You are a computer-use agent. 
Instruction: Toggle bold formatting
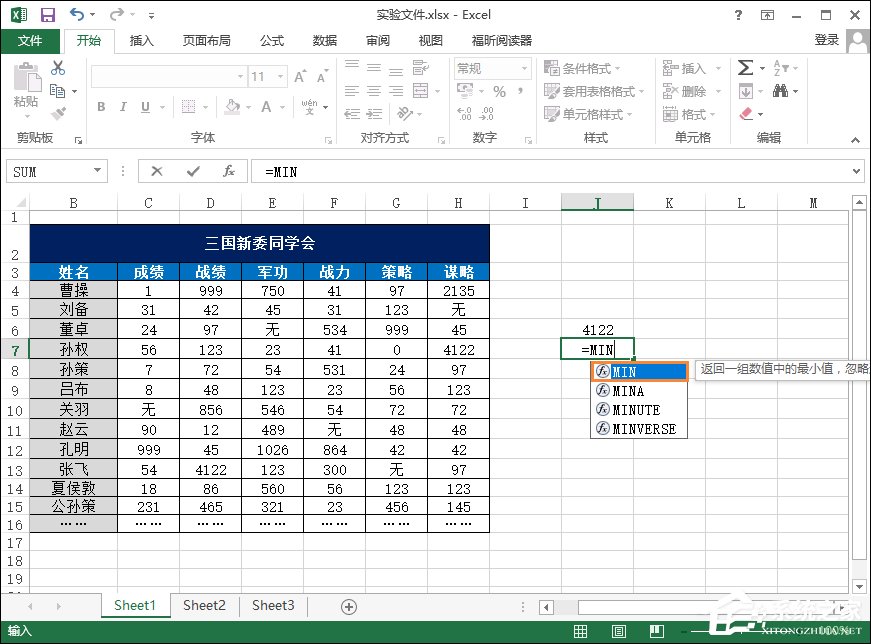pos(101,106)
